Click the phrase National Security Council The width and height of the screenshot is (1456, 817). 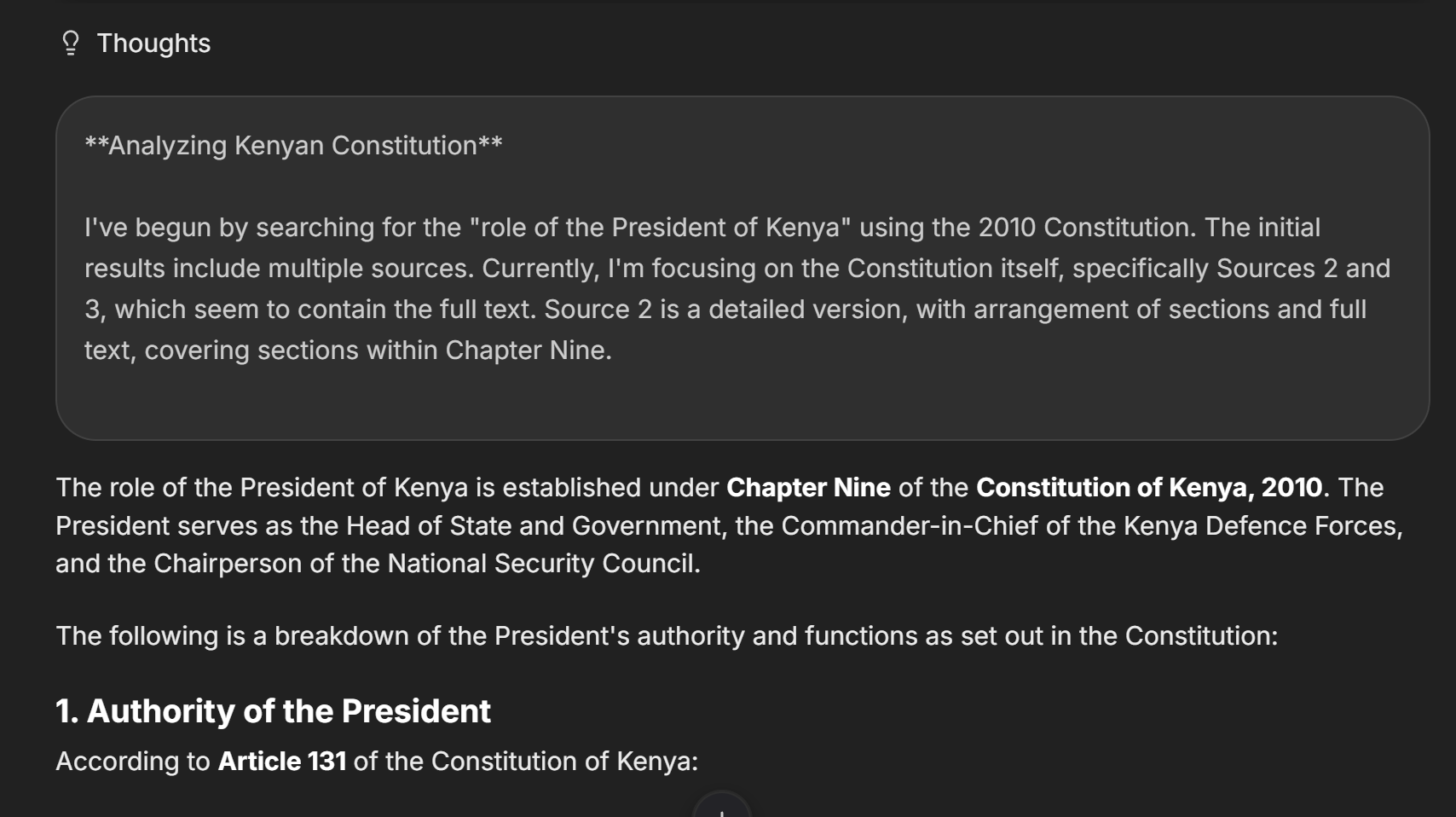click(x=543, y=563)
